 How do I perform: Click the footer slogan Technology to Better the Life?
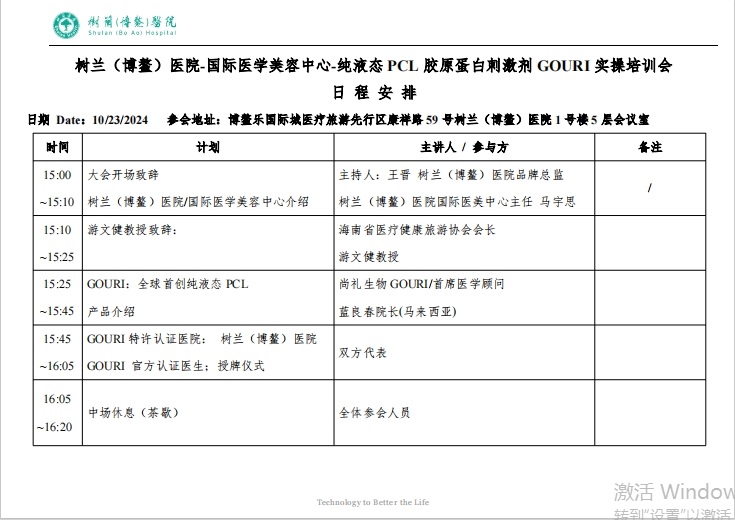tap(372, 502)
